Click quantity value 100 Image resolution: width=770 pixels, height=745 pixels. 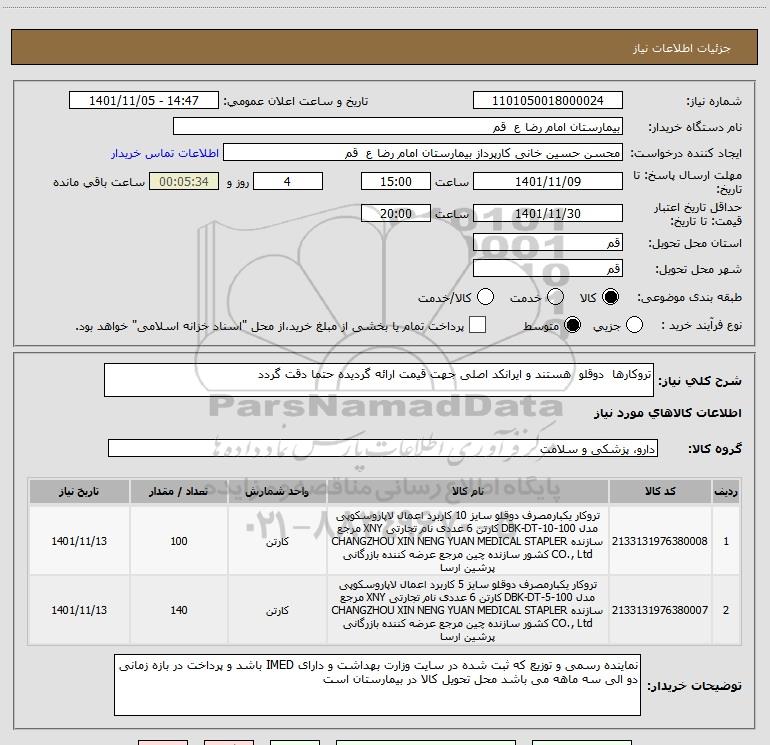[179, 541]
